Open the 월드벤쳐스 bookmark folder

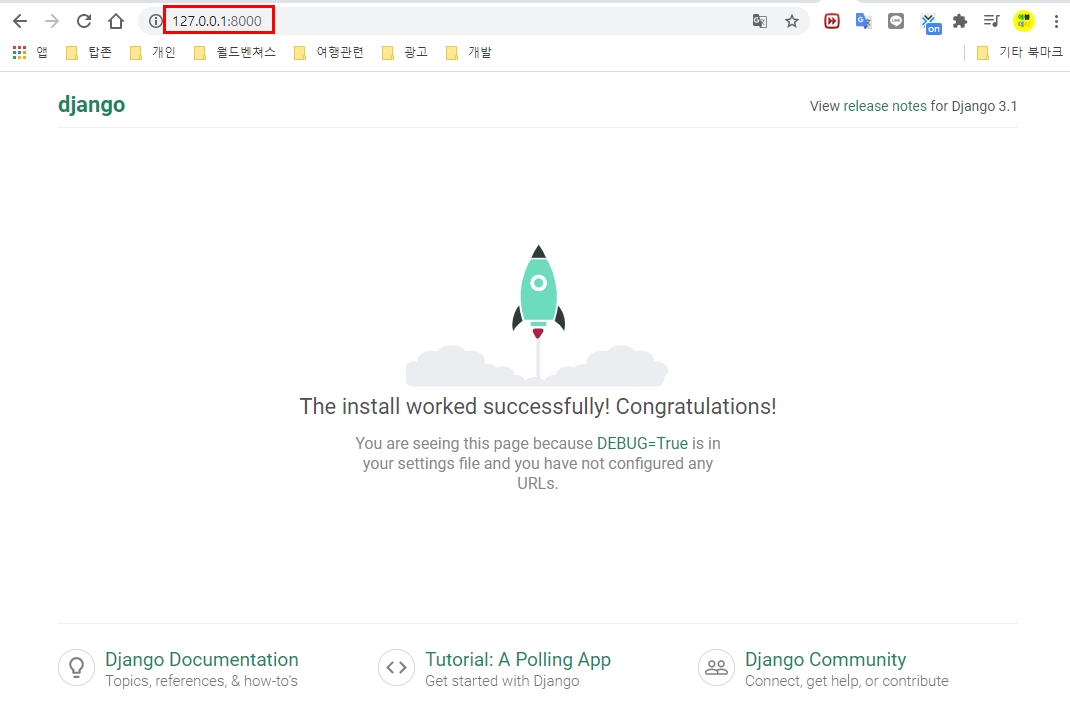coord(235,53)
